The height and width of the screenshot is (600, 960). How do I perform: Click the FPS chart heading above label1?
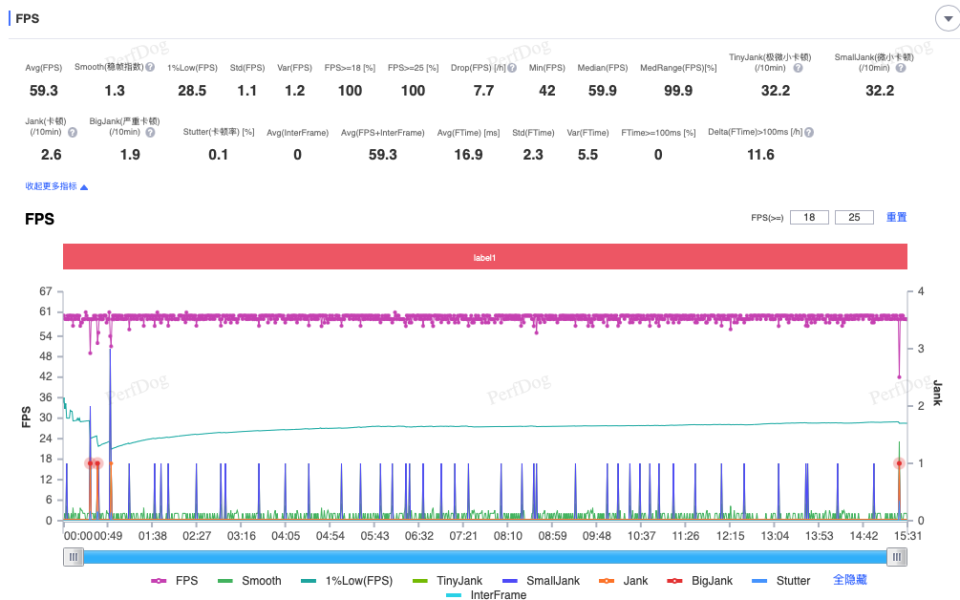tap(40, 219)
